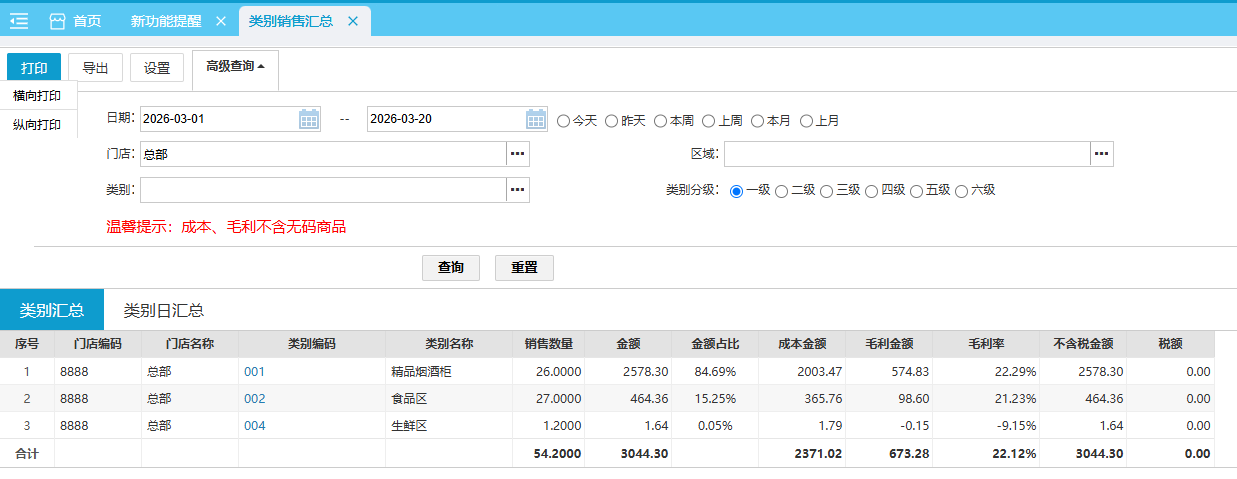Open category code 001 link
The image size is (1237, 479).
[254, 371]
